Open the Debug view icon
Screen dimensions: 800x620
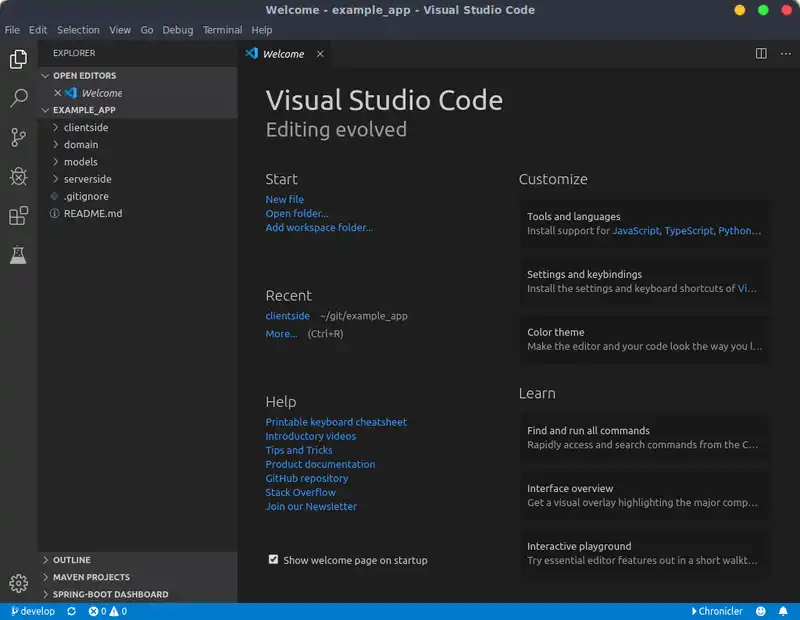pyautogui.click(x=18, y=177)
